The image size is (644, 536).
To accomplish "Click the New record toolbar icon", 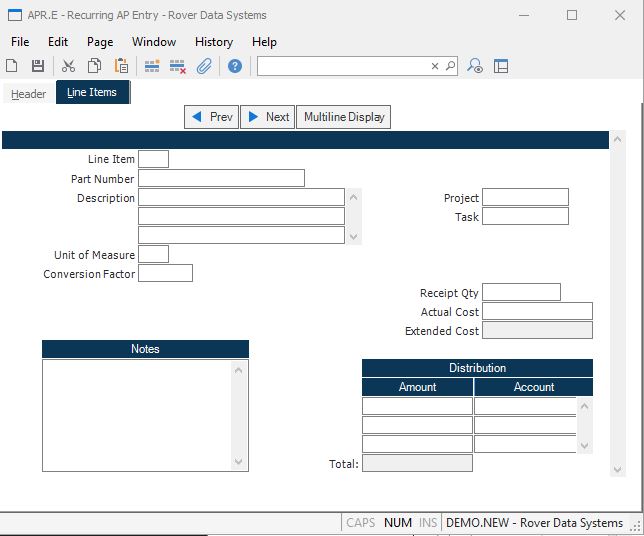I will (x=12, y=66).
